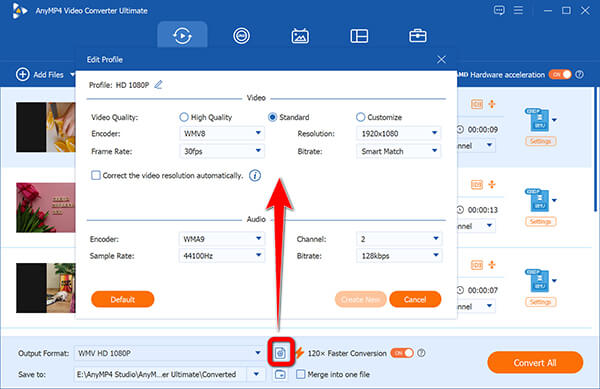Click the info icon beside resolution checkbox
This screenshot has width=600, height=389.
(255, 176)
